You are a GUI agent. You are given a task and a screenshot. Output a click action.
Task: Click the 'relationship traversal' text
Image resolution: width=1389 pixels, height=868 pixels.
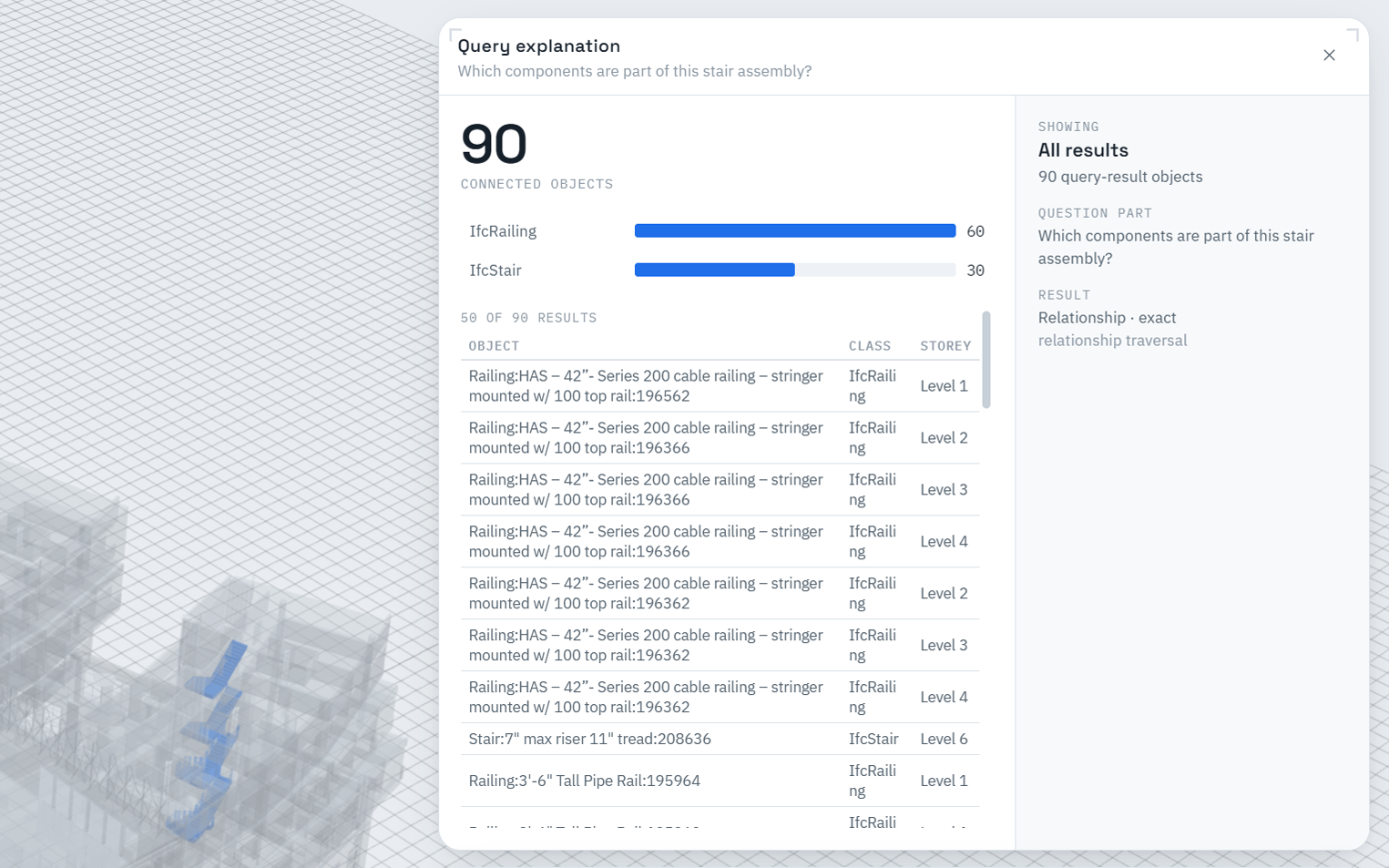(x=1112, y=341)
